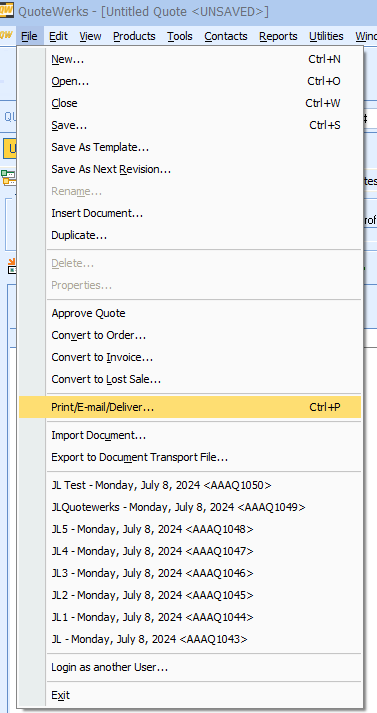
Task: Choose Import Document...
Action: click(x=190, y=435)
